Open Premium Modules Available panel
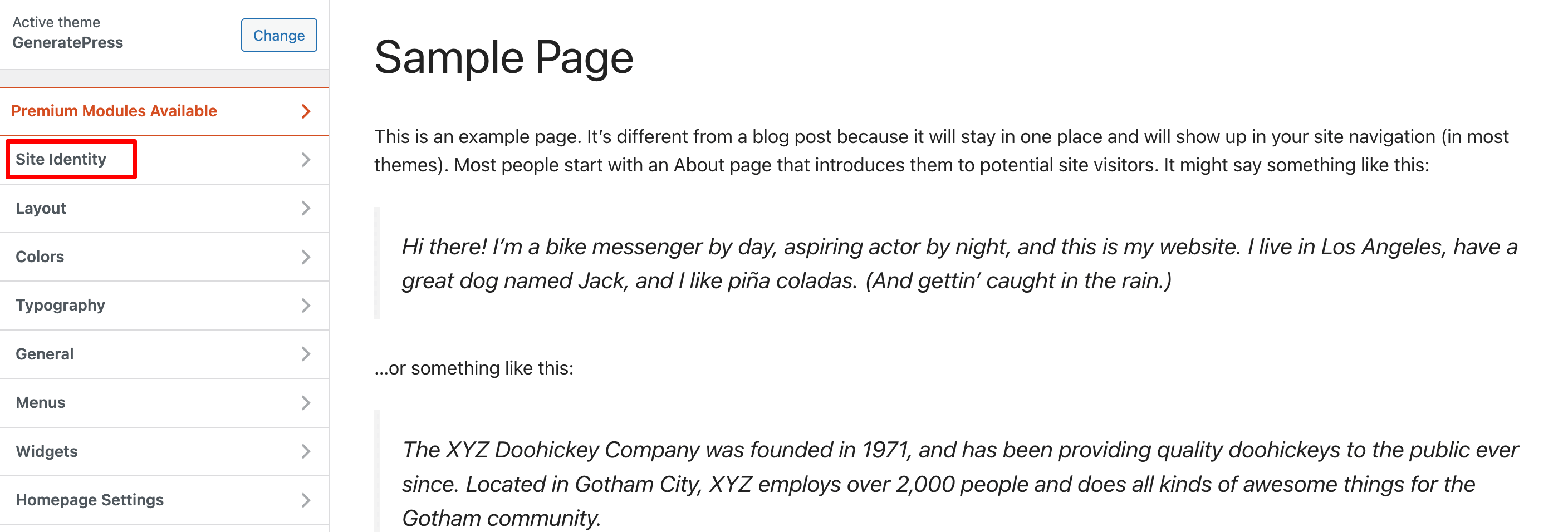The height and width of the screenshot is (532, 1568). (x=164, y=111)
